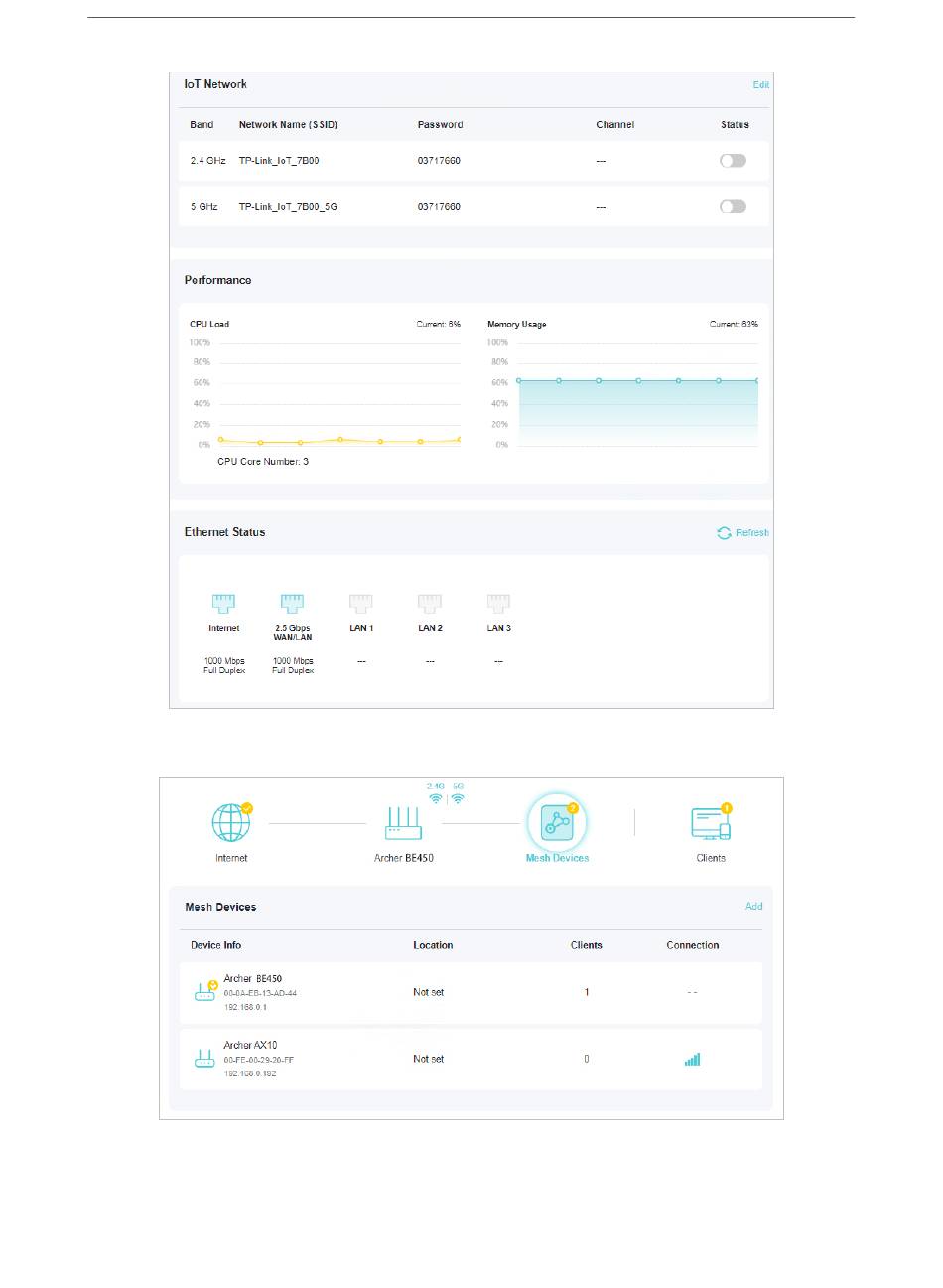Click the CPU Core Number: 3 text

[x=263, y=462]
